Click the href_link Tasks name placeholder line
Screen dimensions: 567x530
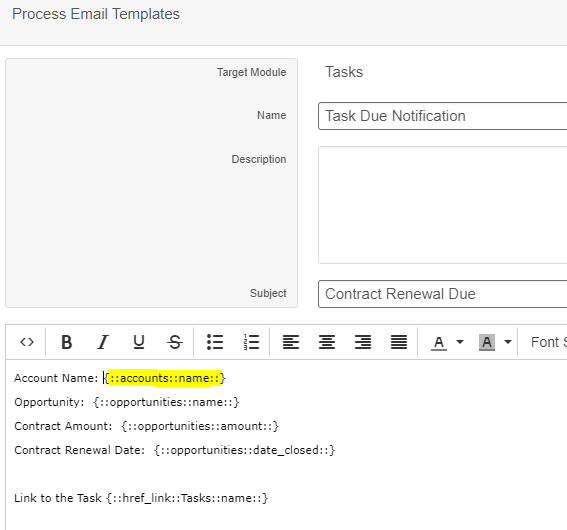141,498
